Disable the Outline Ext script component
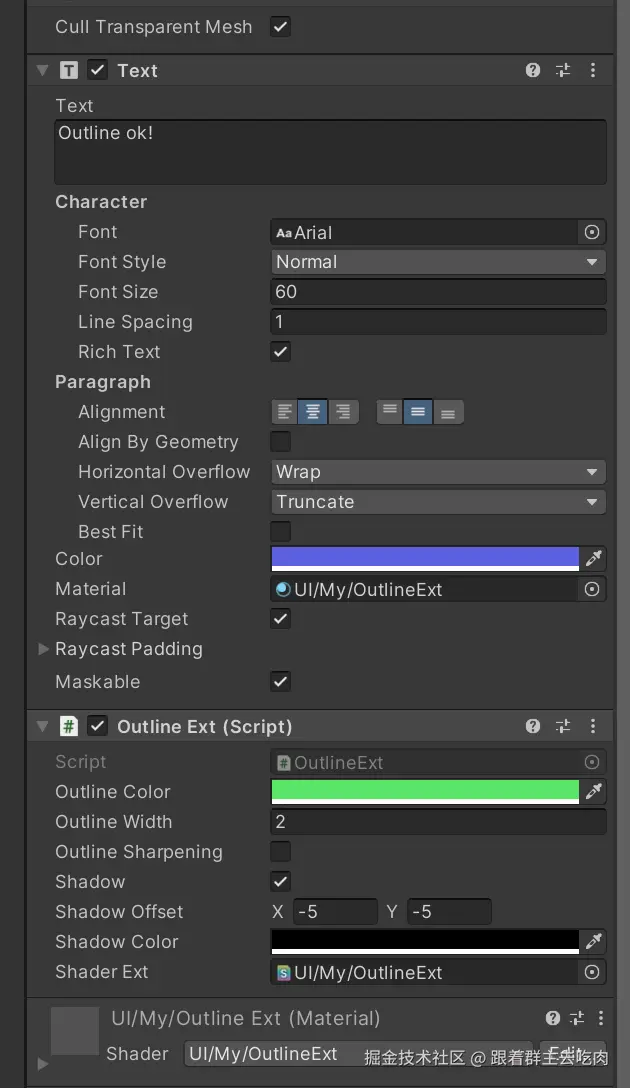The height and width of the screenshot is (1088, 630). coord(97,727)
